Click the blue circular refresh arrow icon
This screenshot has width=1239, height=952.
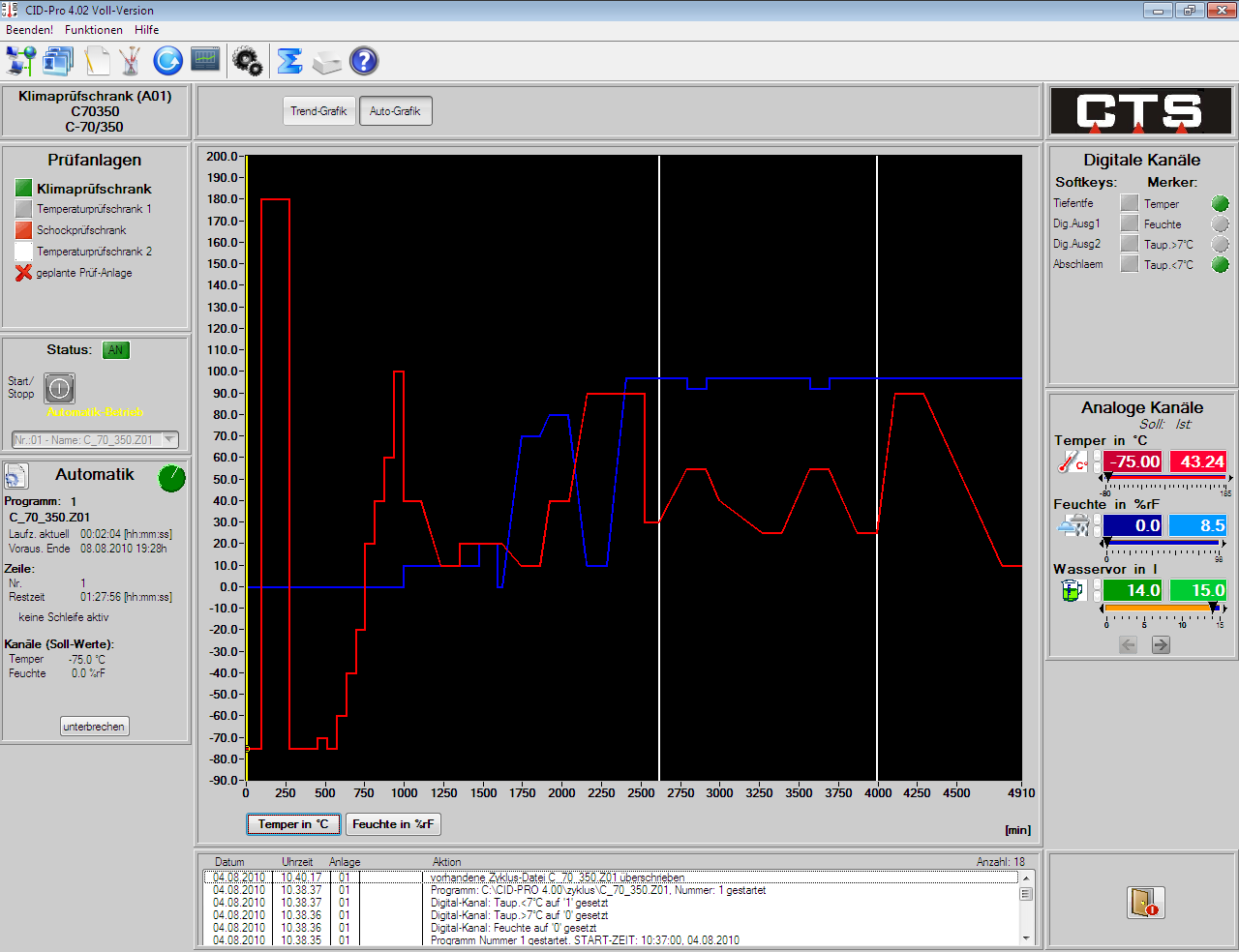167,61
